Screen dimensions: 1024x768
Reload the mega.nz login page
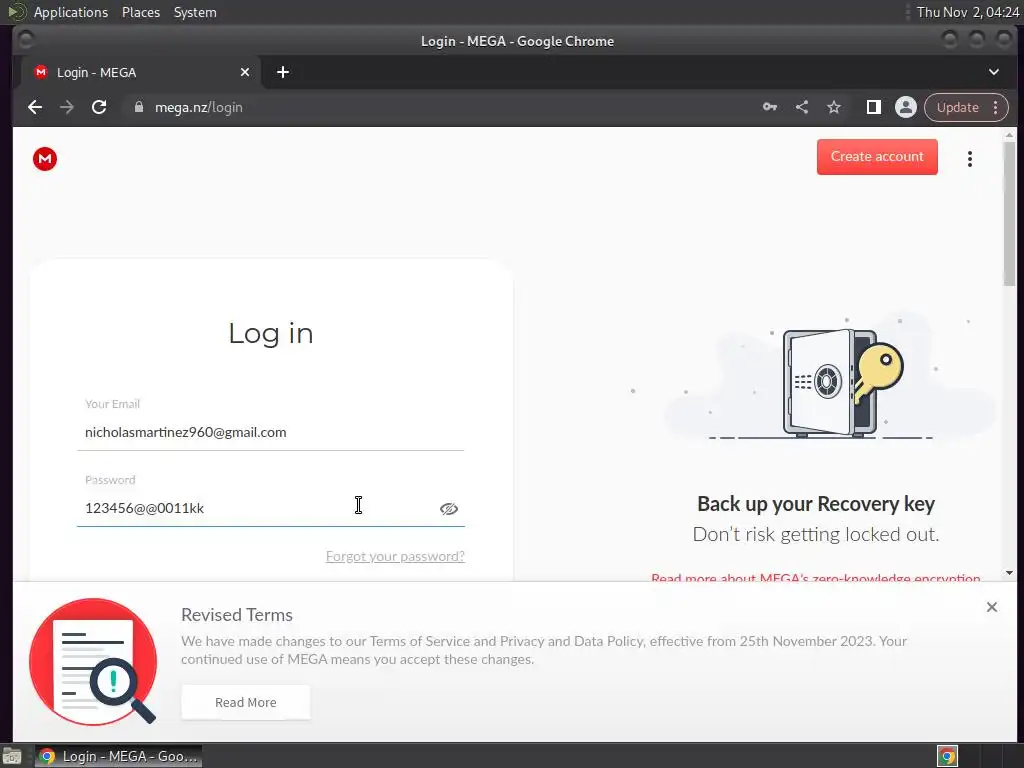(99, 107)
